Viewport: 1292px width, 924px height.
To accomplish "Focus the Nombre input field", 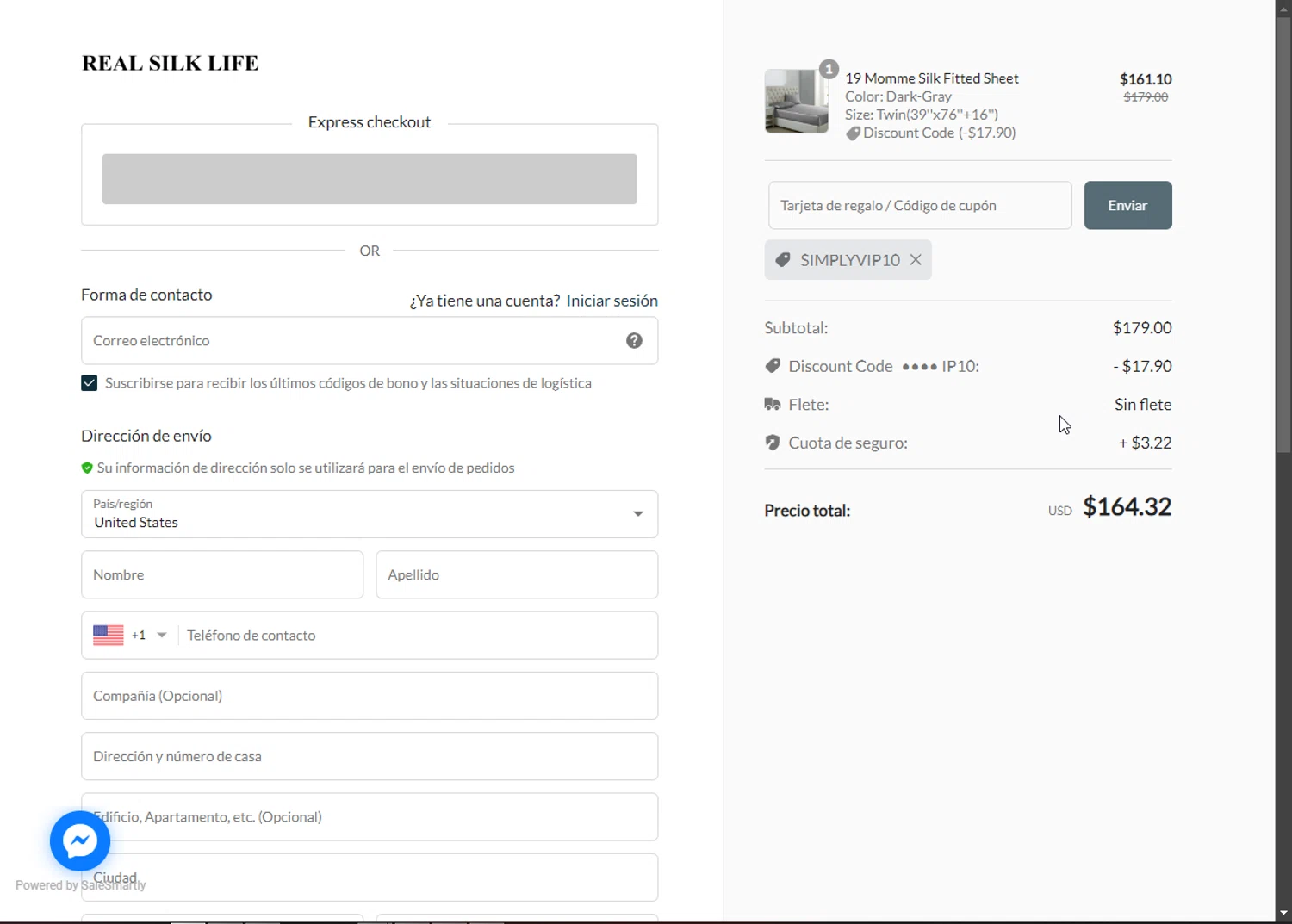I will 222,574.
